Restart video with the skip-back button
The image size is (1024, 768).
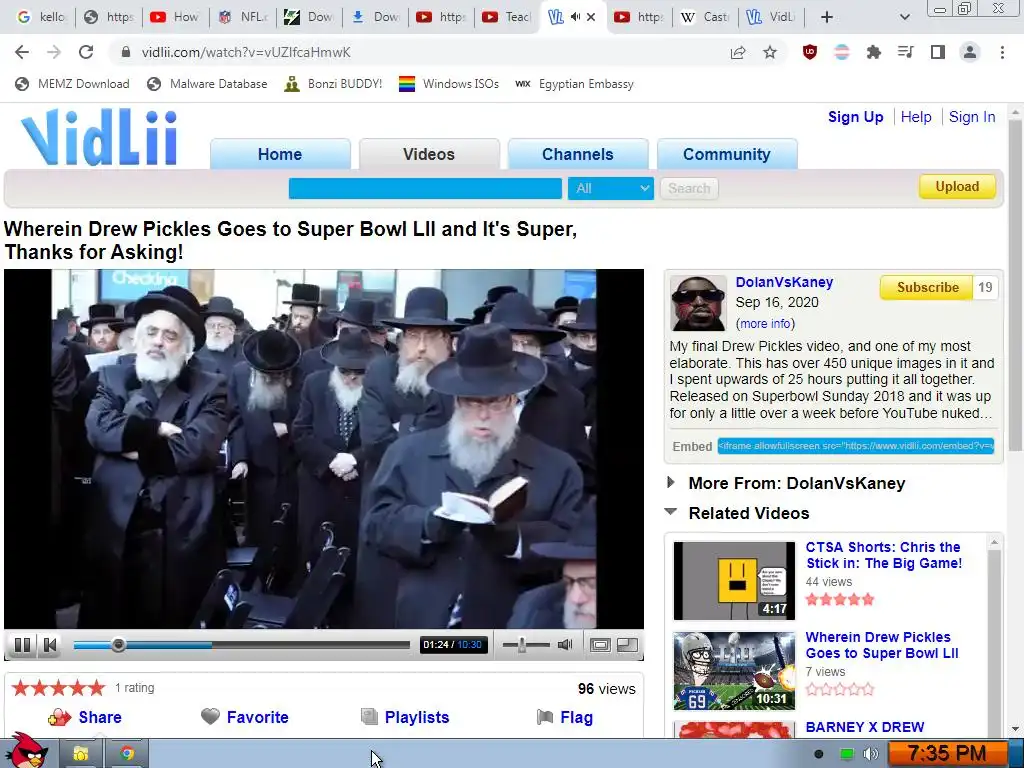[x=50, y=645]
